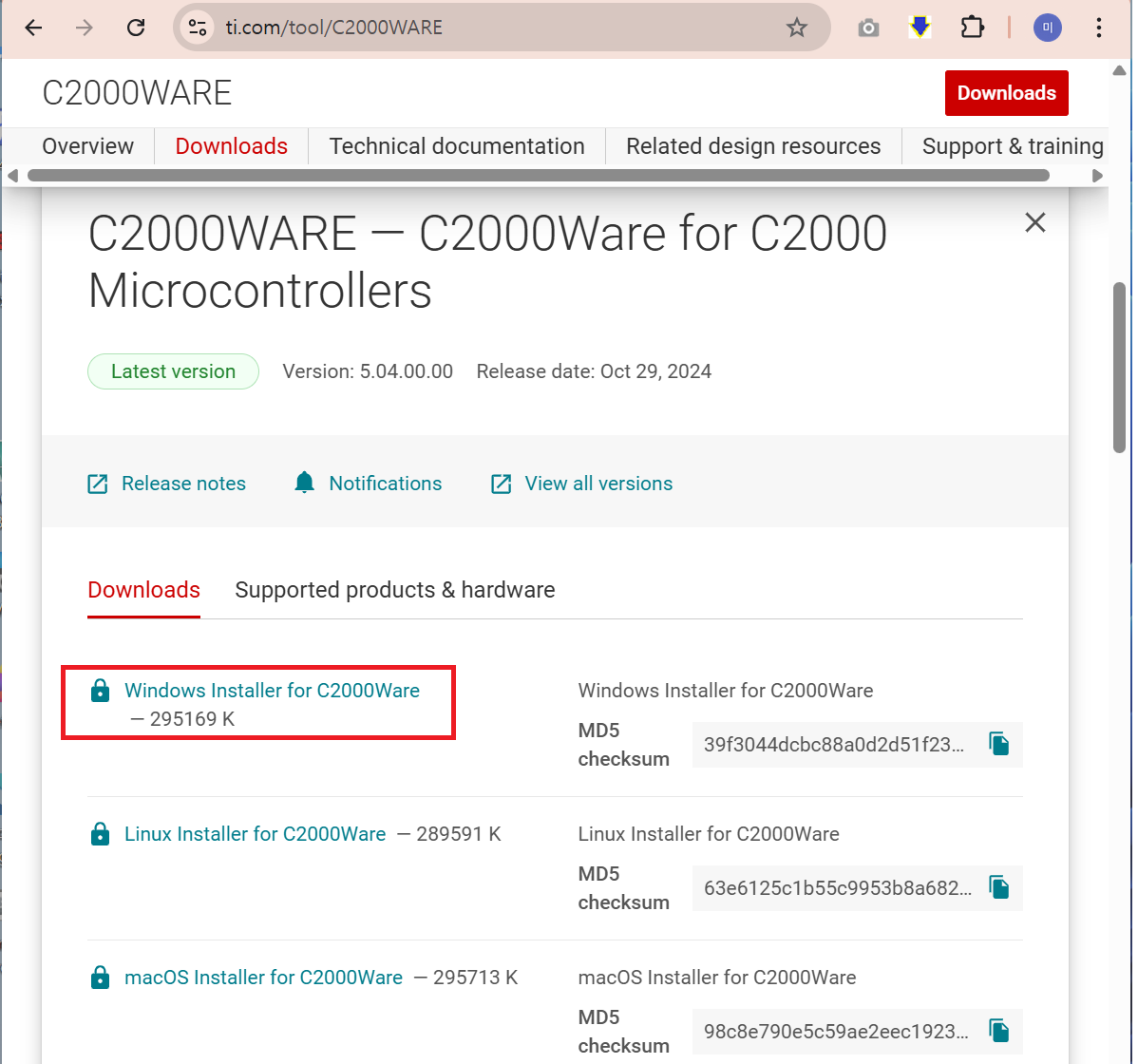Screen dimensions: 1138x1064
Task: Click the C2000WARE page title
Action: tap(137, 93)
